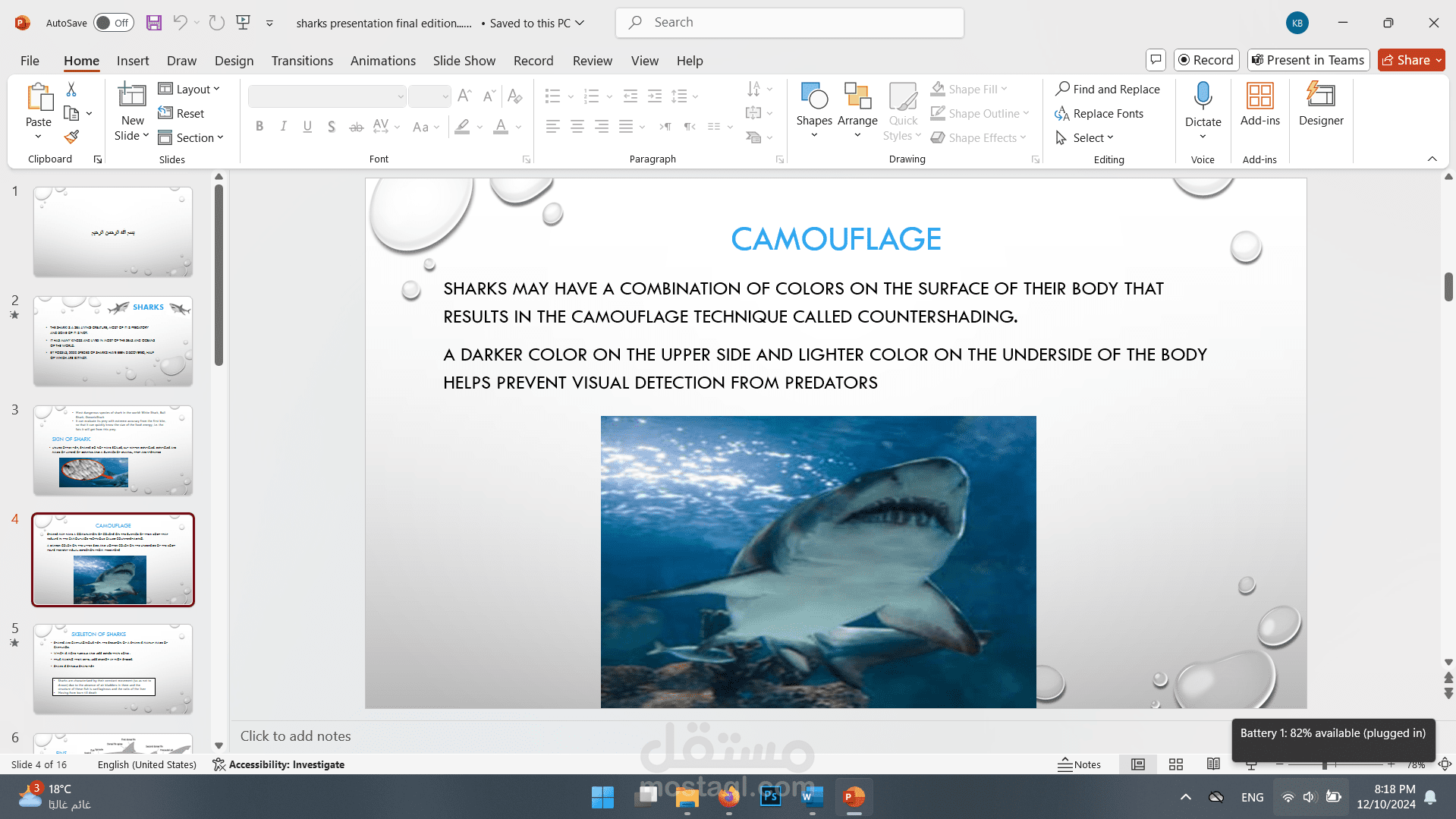This screenshot has height=819, width=1456.
Task: Toggle Align Left paragraph
Action: click(553, 127)
